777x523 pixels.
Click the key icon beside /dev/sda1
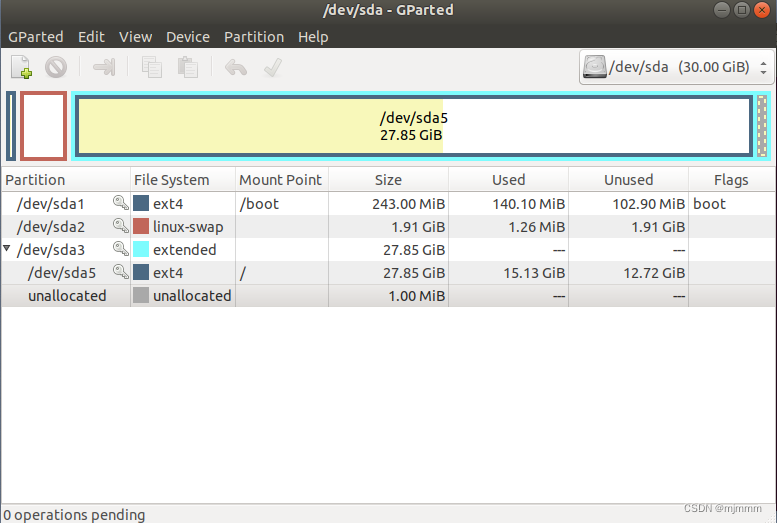pos(120,202)
